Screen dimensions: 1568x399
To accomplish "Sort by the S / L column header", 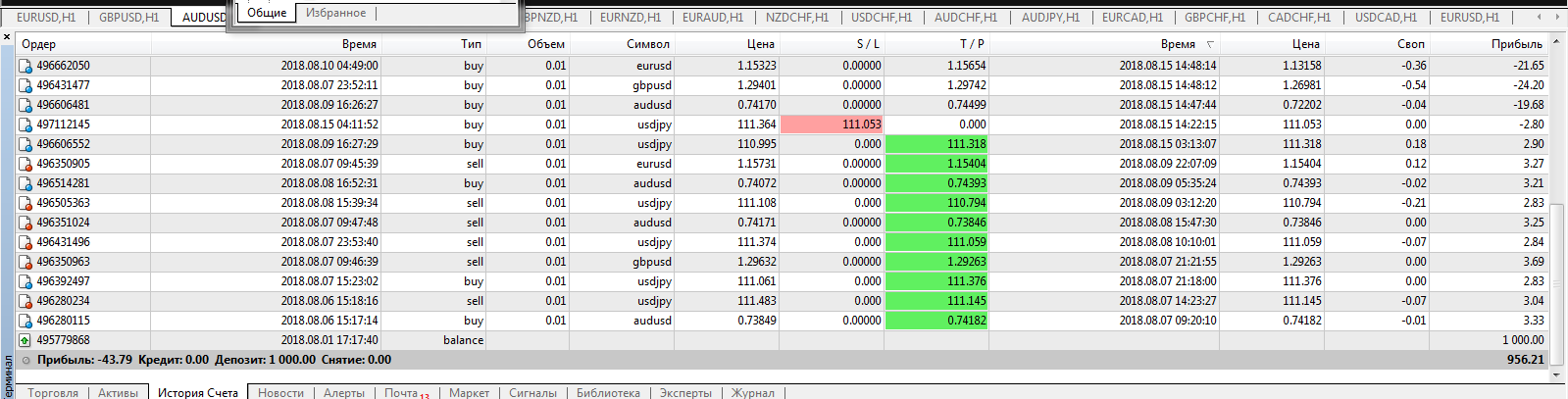I will click(832, 44).
